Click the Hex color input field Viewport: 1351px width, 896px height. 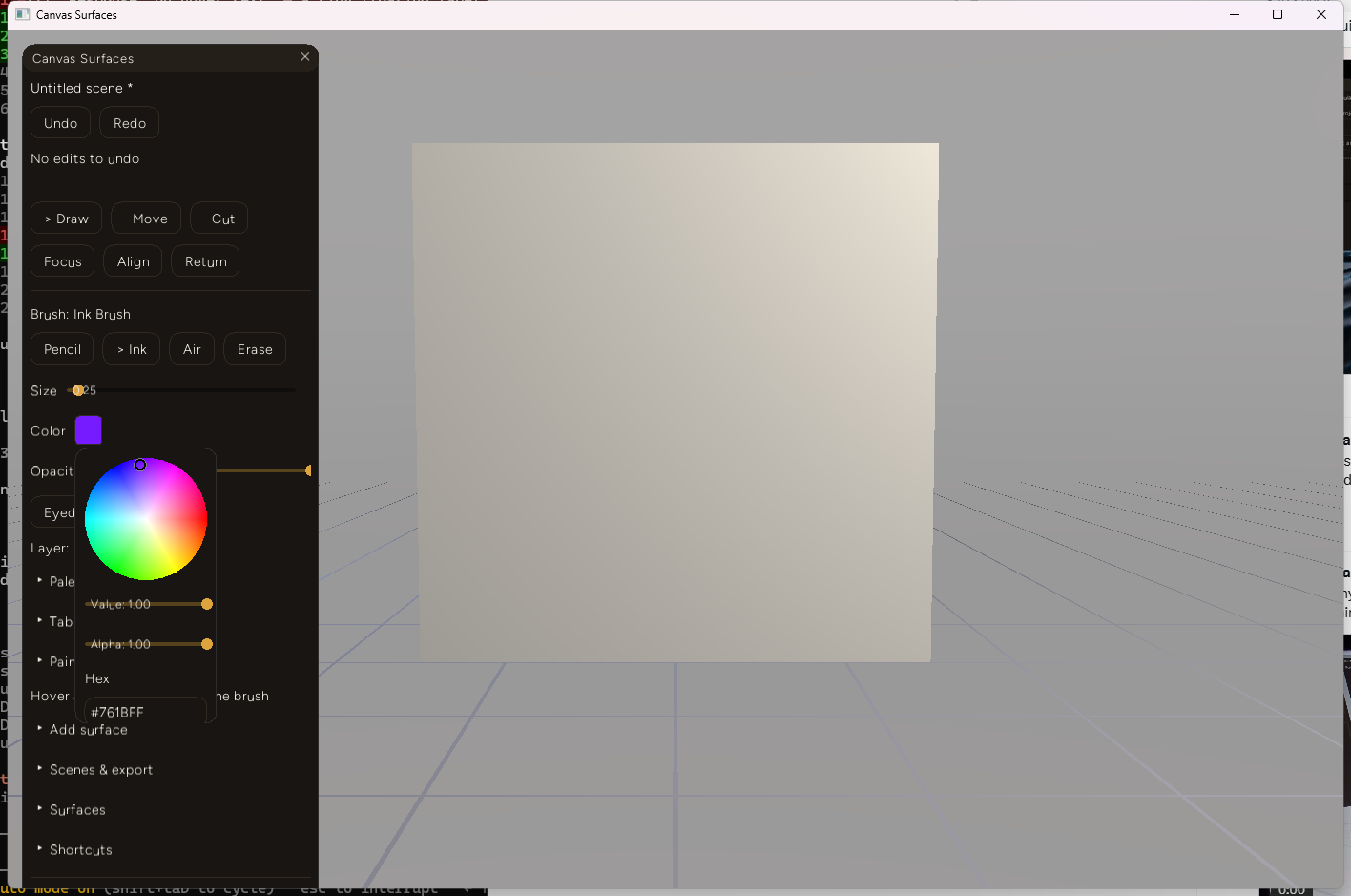coord(146,711)
